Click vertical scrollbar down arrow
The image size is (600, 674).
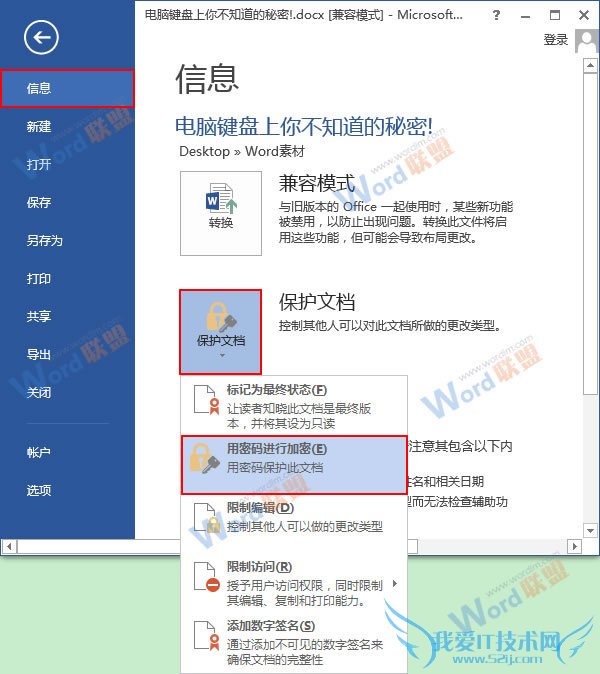[x=590, y=530]
